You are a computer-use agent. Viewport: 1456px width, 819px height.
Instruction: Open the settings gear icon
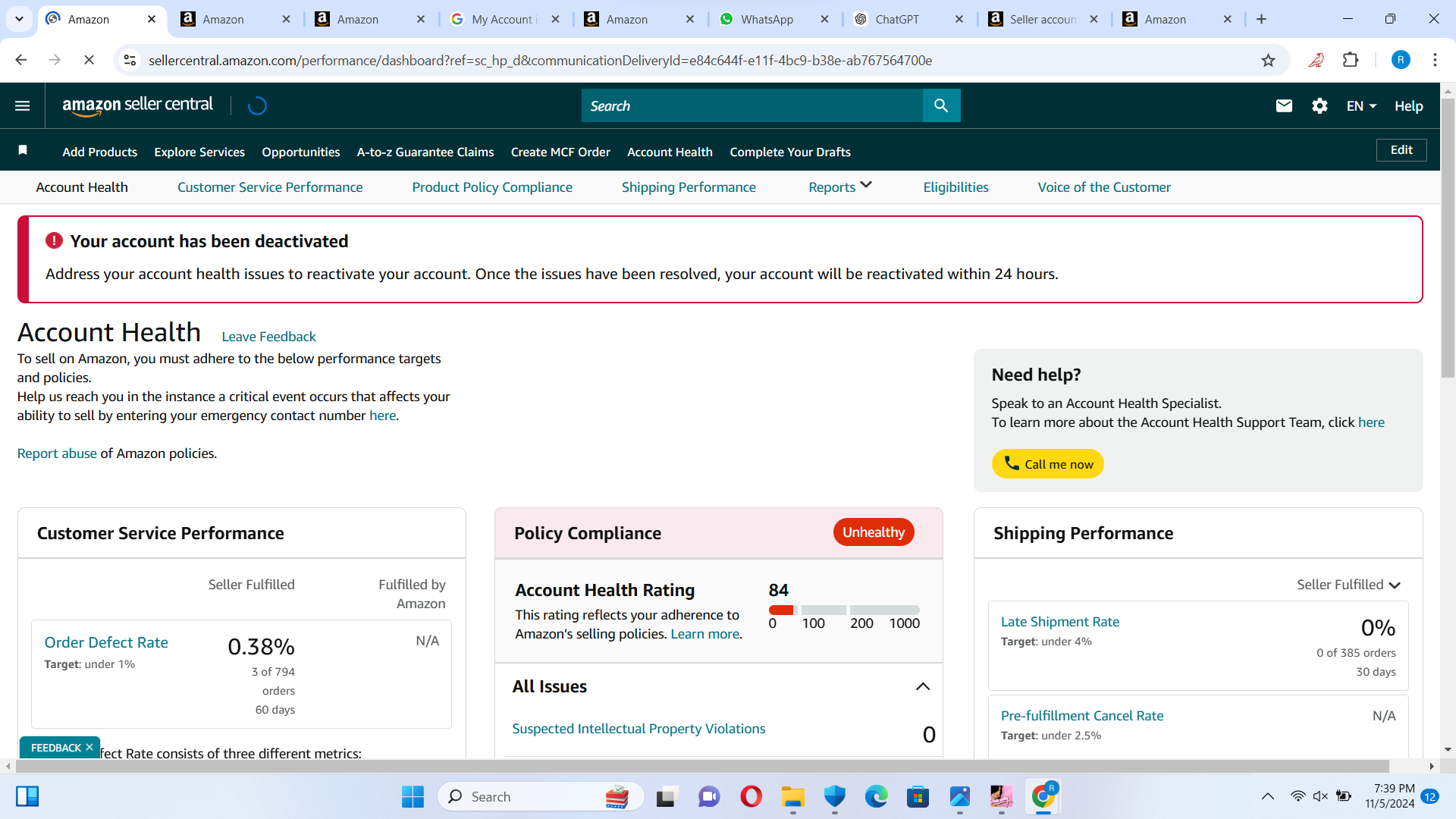tap(1319, 106)
